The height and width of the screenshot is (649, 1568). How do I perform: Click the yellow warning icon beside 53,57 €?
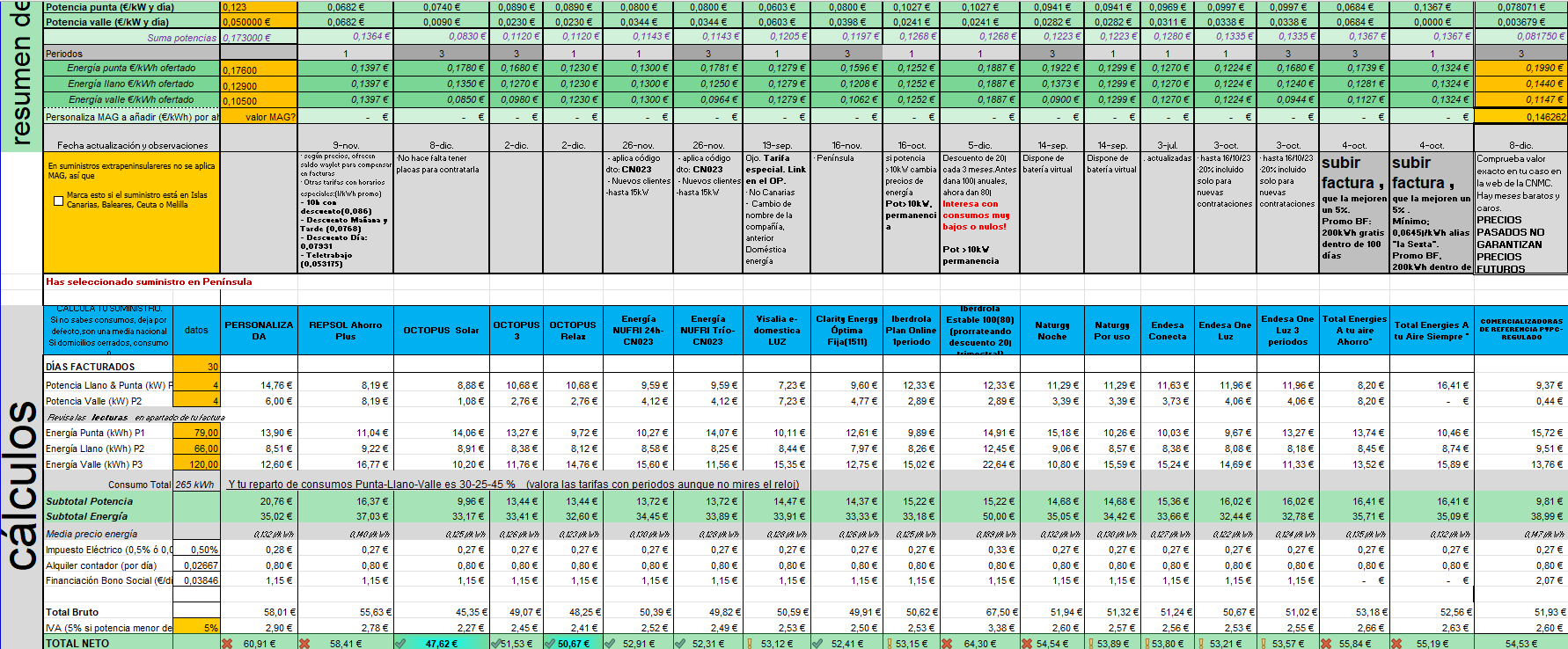pos(1263,643)
